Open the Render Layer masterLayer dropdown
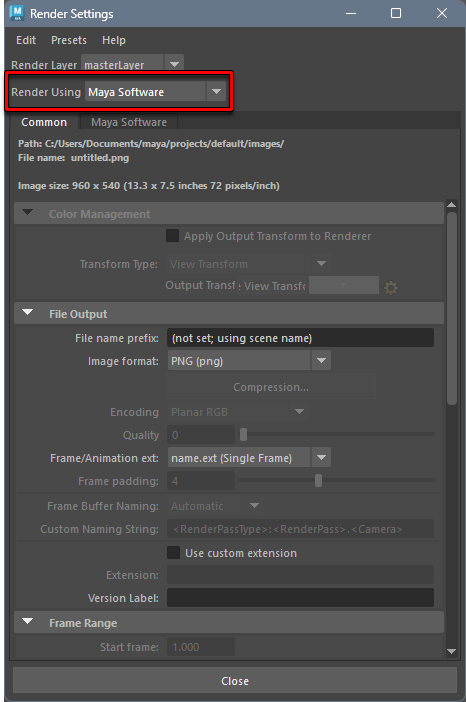Image resolution: width=466 pixels, height=702 pixels. pos(174,64)
